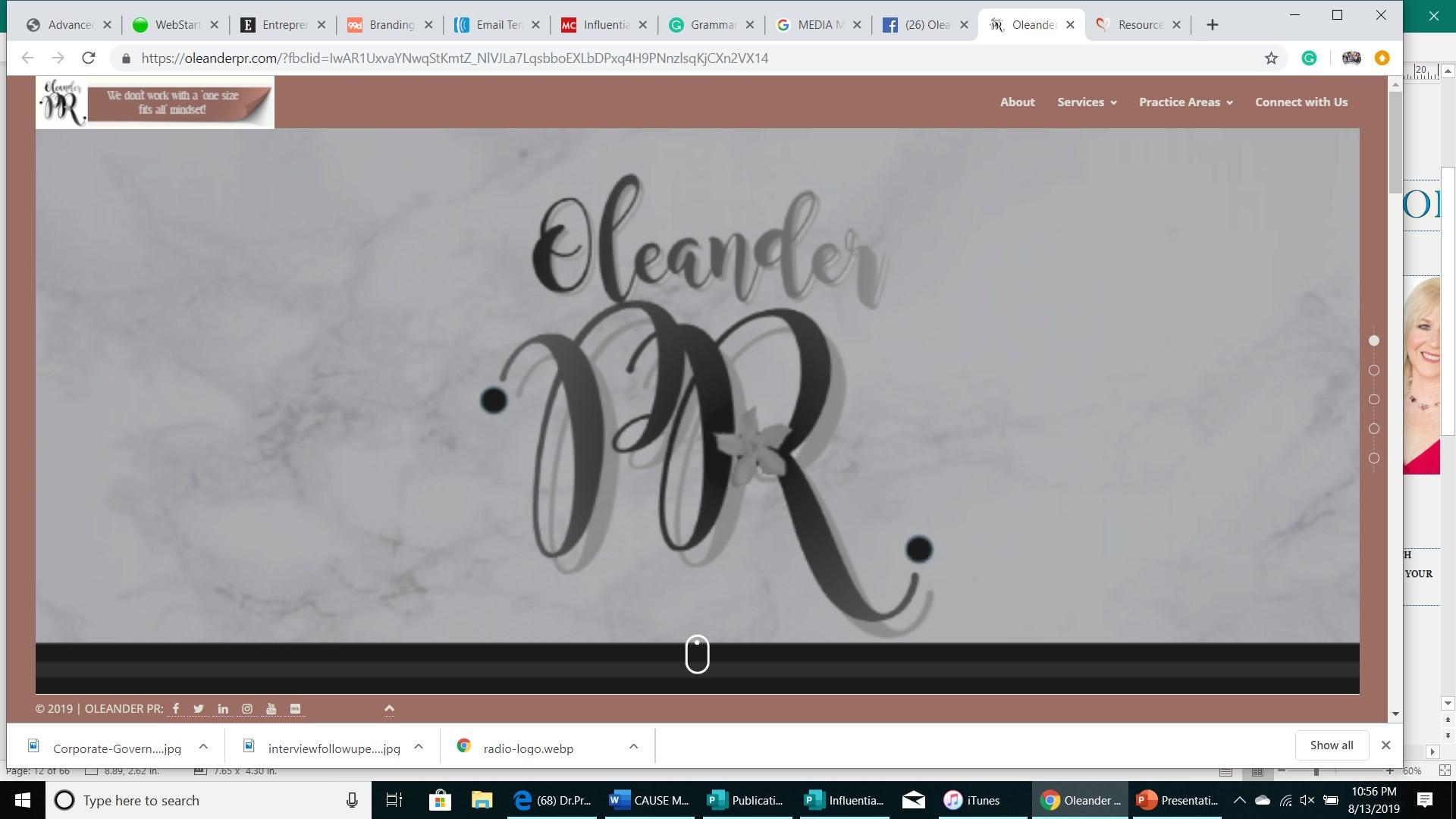The height and width of the screenshot is (819, 1456).
Task: Click the mouse scroll-down indicator icon
Action: tap(697, 654)
